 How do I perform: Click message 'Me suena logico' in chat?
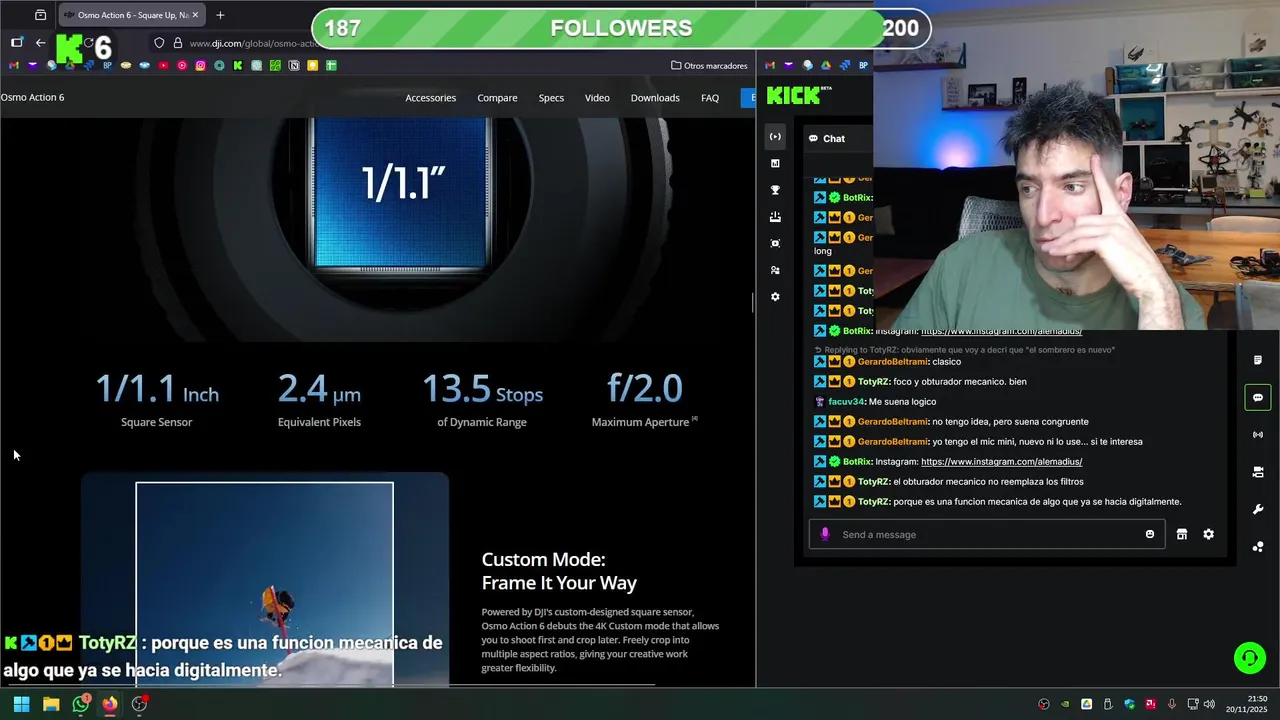[902, 402]
